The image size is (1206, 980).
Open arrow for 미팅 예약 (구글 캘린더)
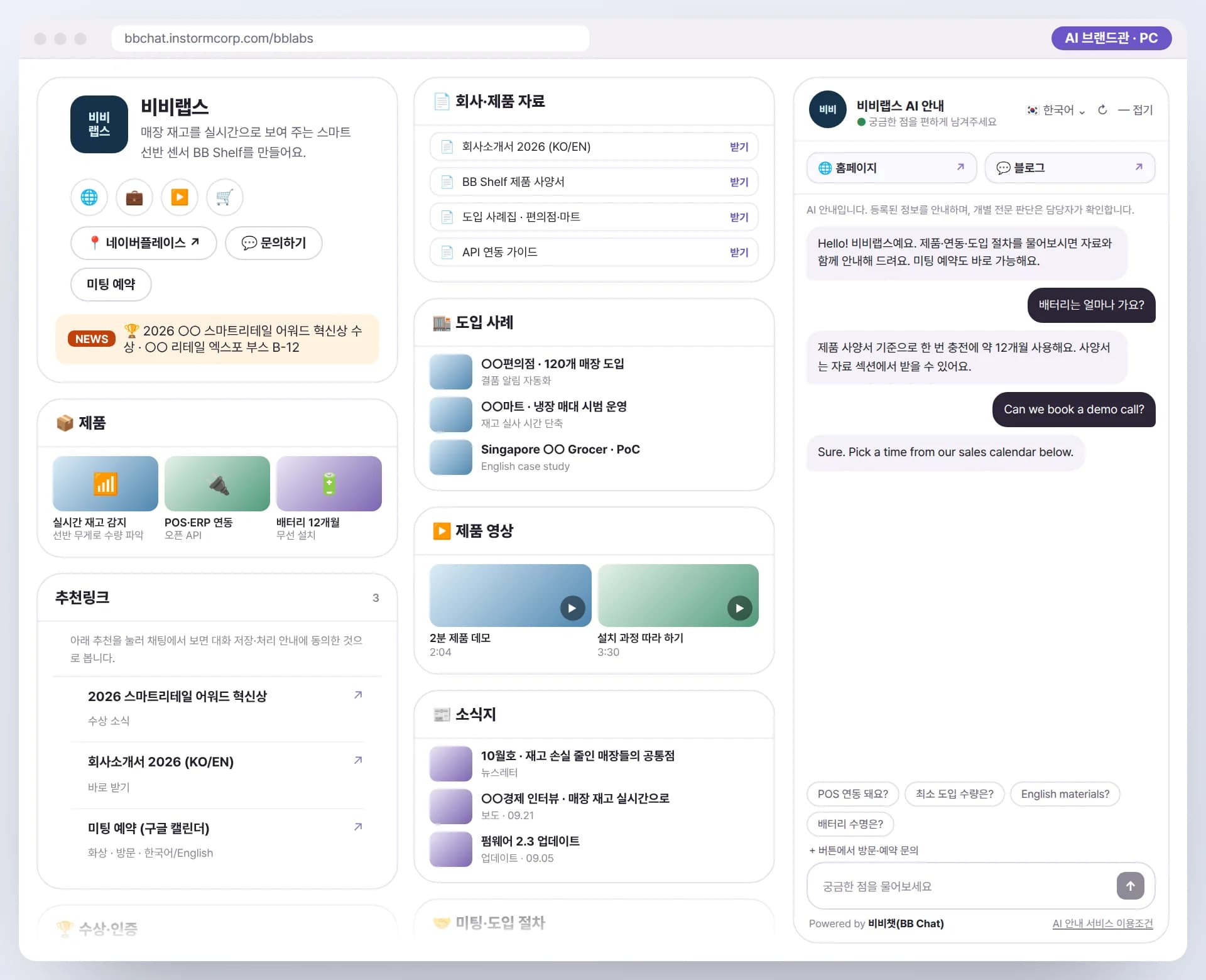pyautogui.click(x=358, y=827)
